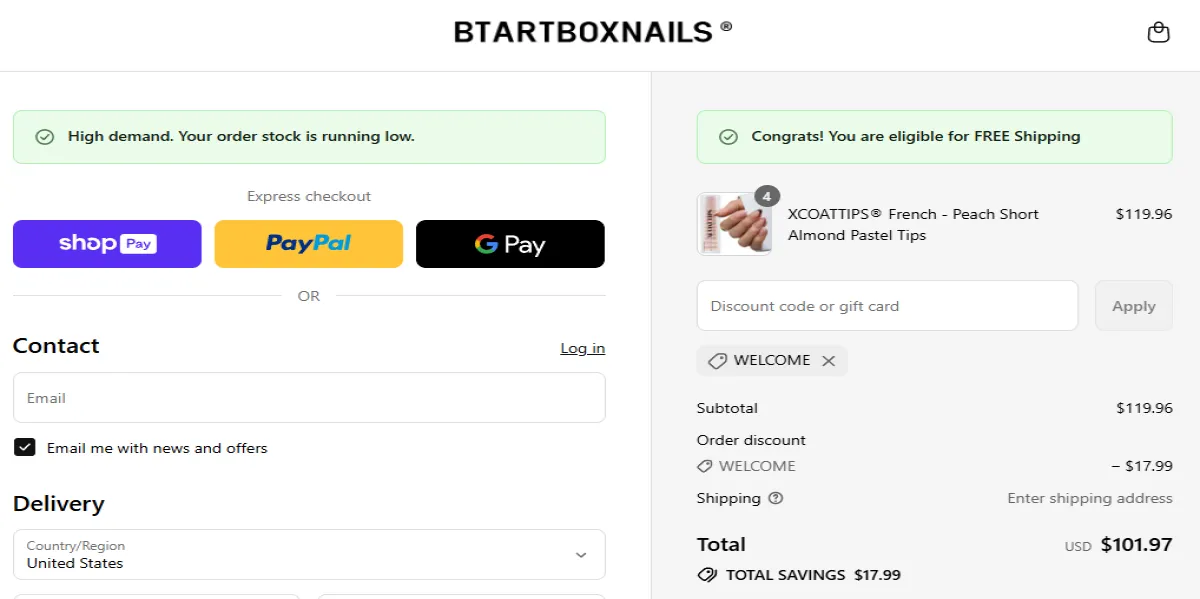
Task: Uncheck Email me with news and offers
Action: pyautogui.click(x=24, y=447)
